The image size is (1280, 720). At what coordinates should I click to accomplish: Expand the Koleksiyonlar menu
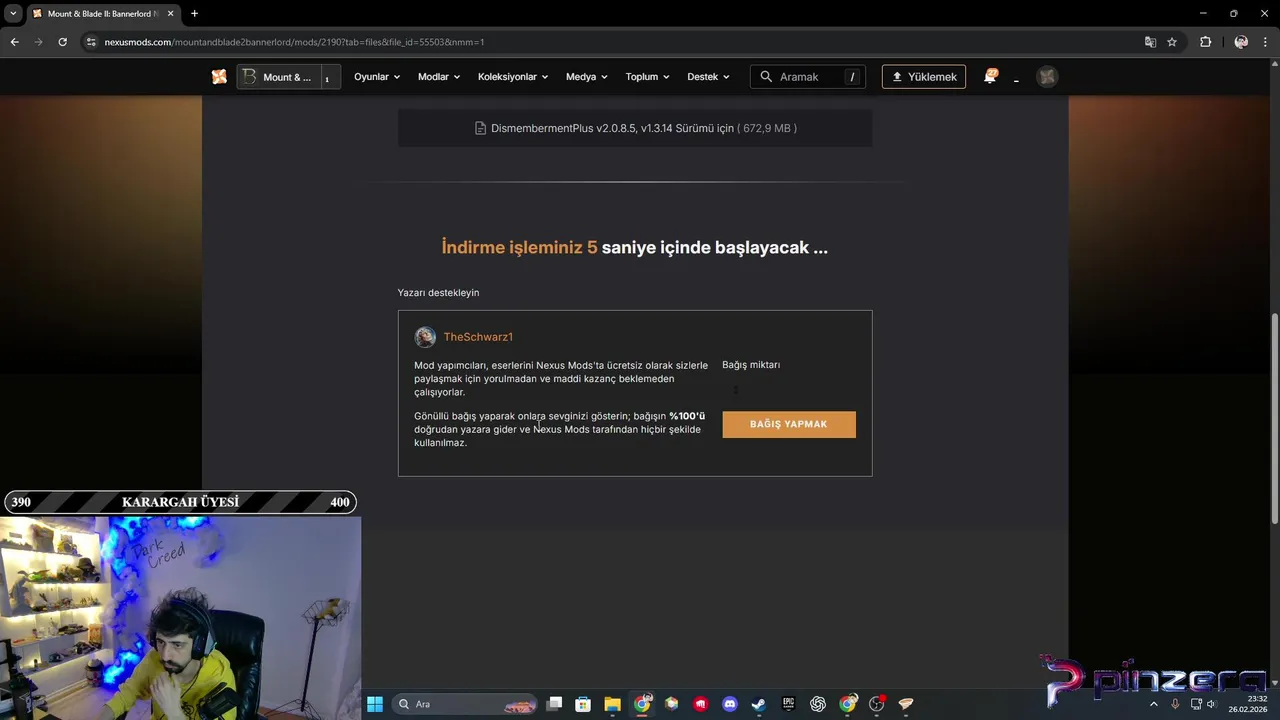tap(513, 77)
